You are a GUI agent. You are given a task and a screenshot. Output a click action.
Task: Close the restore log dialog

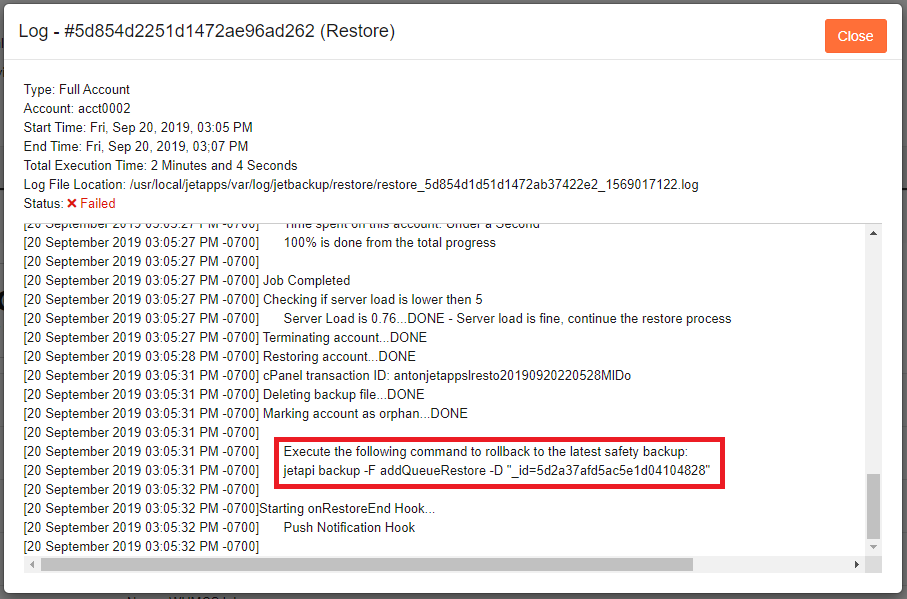pos(855,36)
